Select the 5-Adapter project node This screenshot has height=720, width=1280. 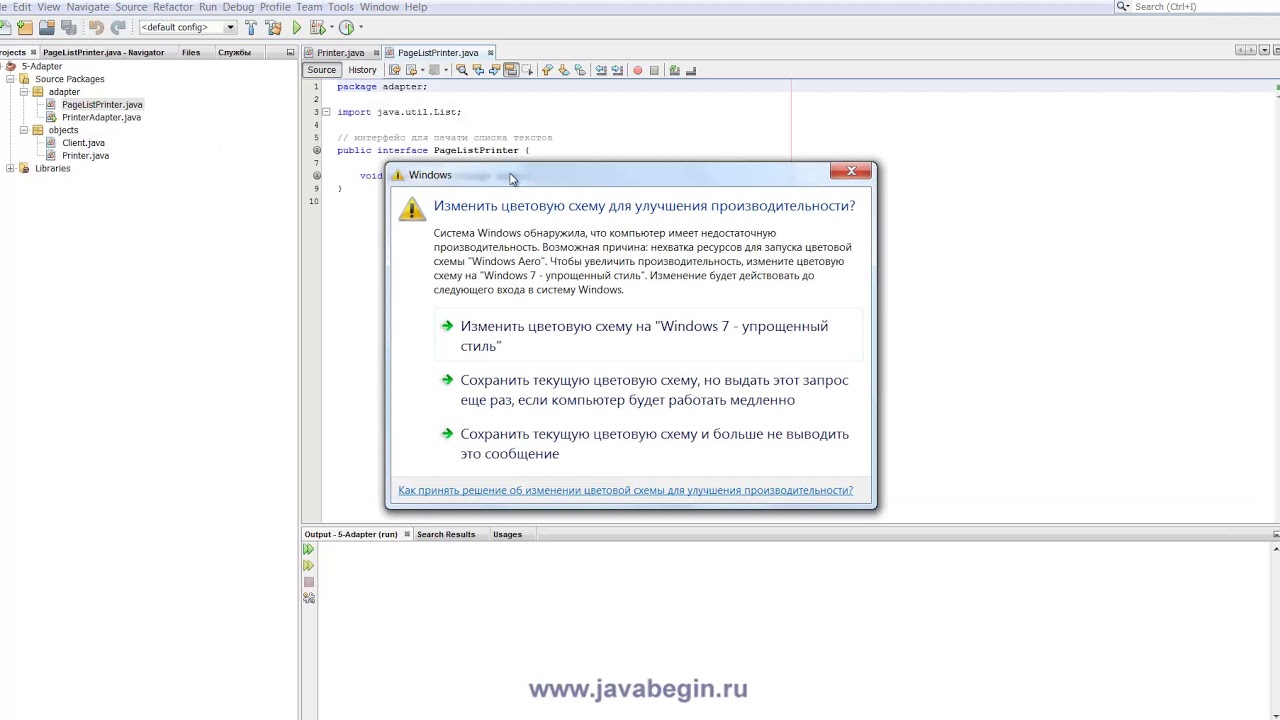tap(41, 66)
